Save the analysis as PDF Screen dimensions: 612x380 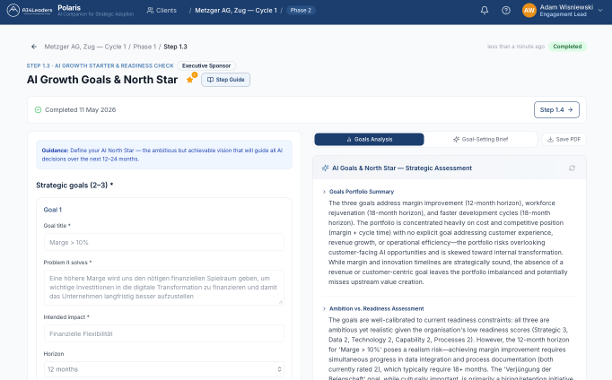(x=564, y=139)
